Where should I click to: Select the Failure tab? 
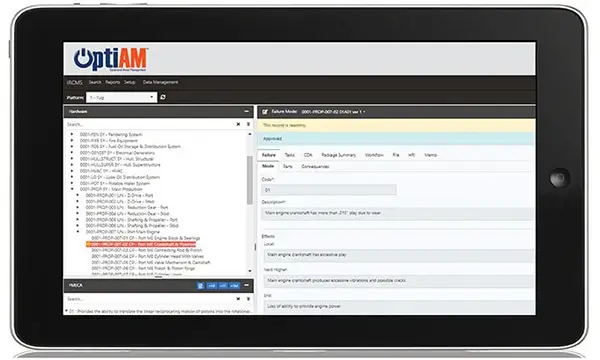[x=269, y=155]
